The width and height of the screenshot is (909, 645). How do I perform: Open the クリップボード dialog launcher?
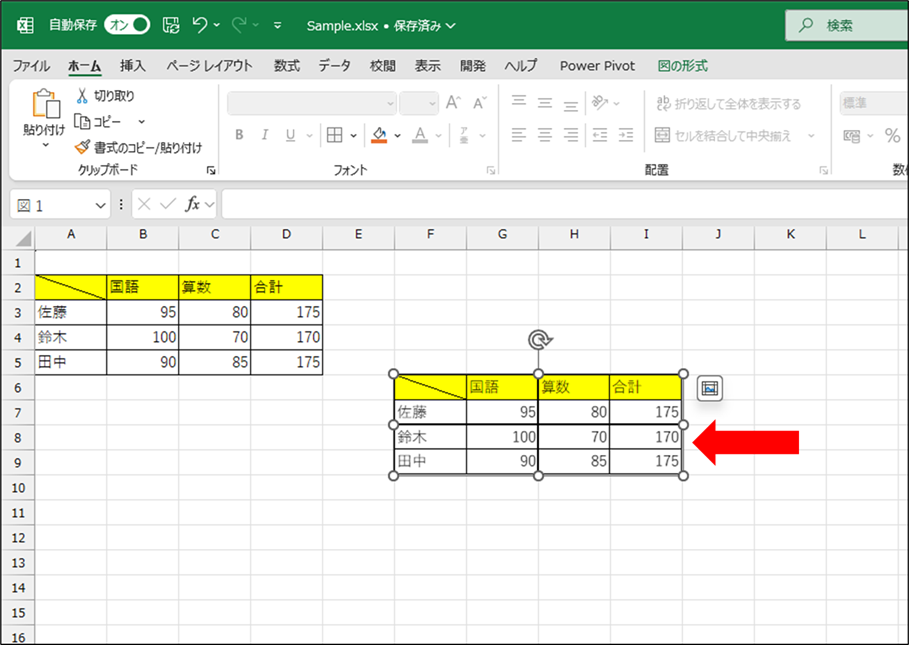[x=211, y=170]
